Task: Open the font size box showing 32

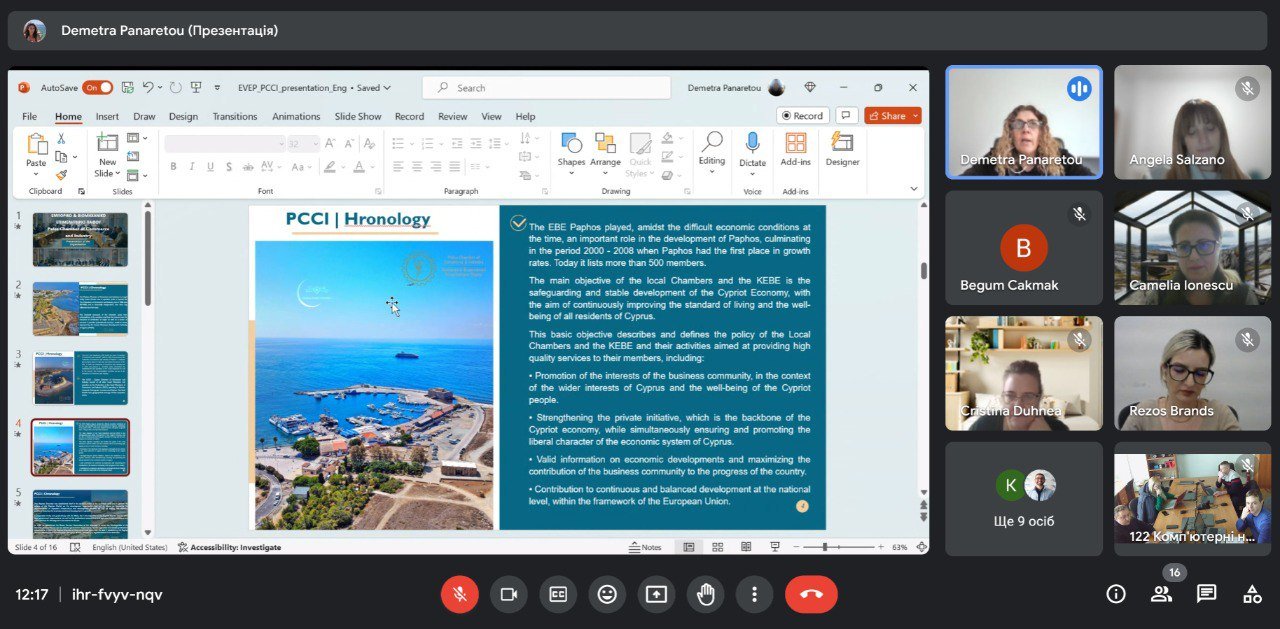Action: pyautogui.click(x=303, y=144)
